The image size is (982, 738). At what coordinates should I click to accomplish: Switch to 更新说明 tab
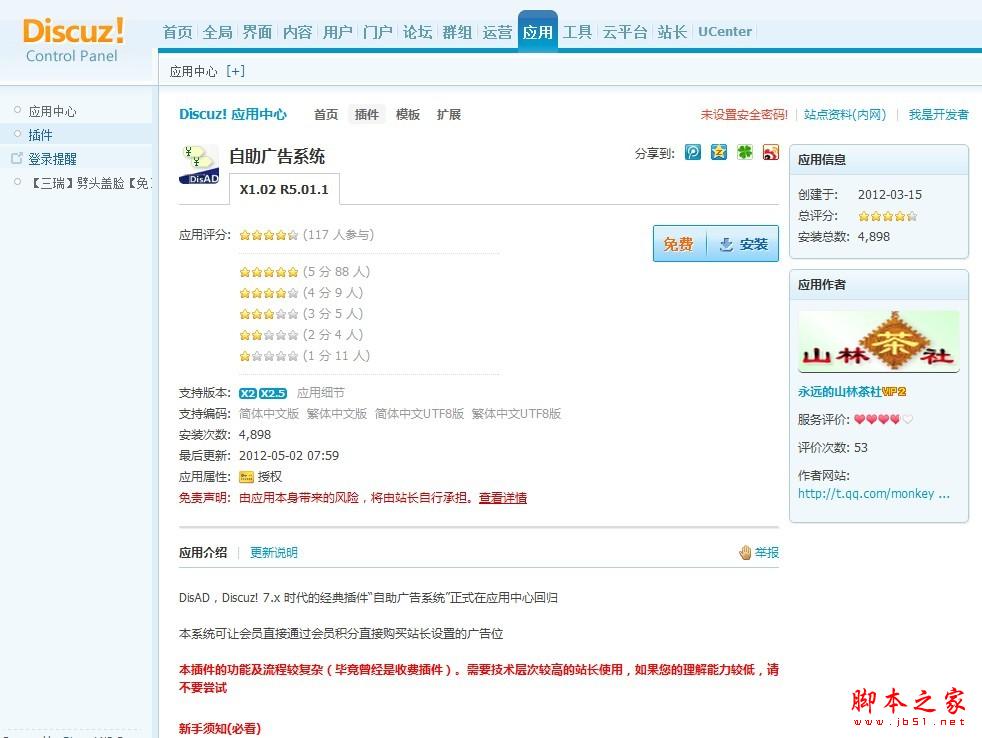pyautogui.click(x=274, y=553)
